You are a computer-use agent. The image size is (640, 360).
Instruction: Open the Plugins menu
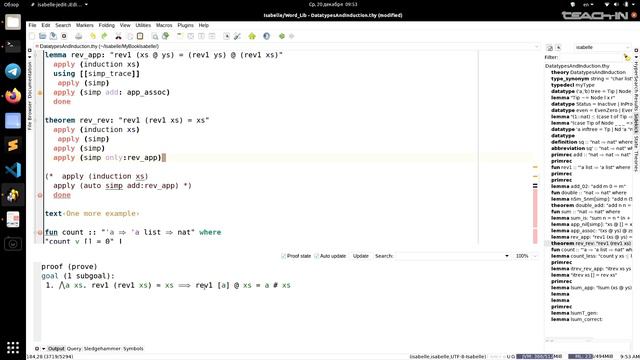point(185,25)
